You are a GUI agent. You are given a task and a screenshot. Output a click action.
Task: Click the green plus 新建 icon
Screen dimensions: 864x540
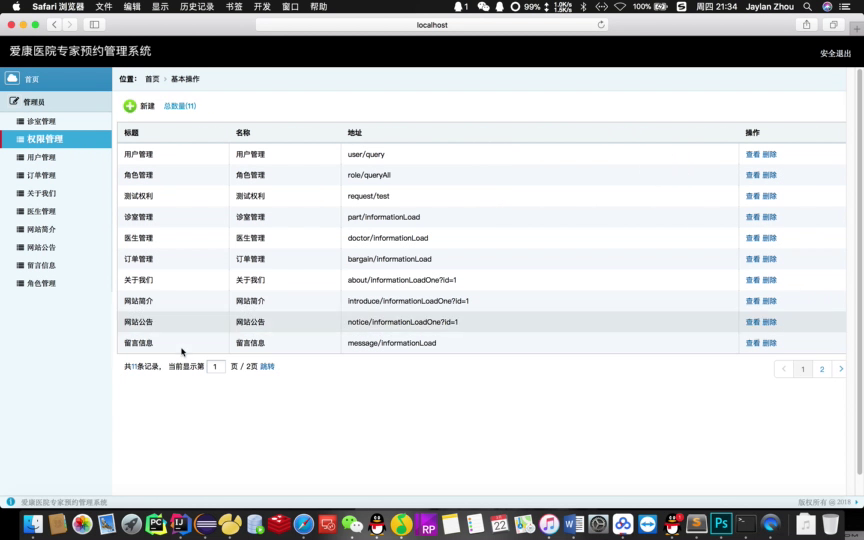(x=129, y=106)
